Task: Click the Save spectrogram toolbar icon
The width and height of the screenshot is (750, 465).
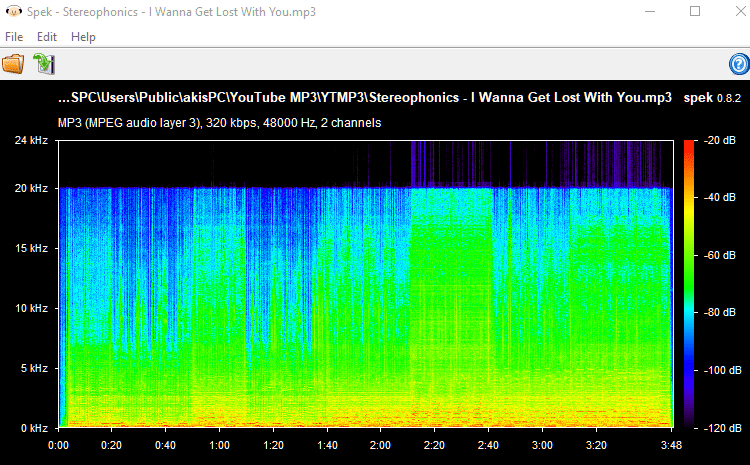Action: (43, 64)
